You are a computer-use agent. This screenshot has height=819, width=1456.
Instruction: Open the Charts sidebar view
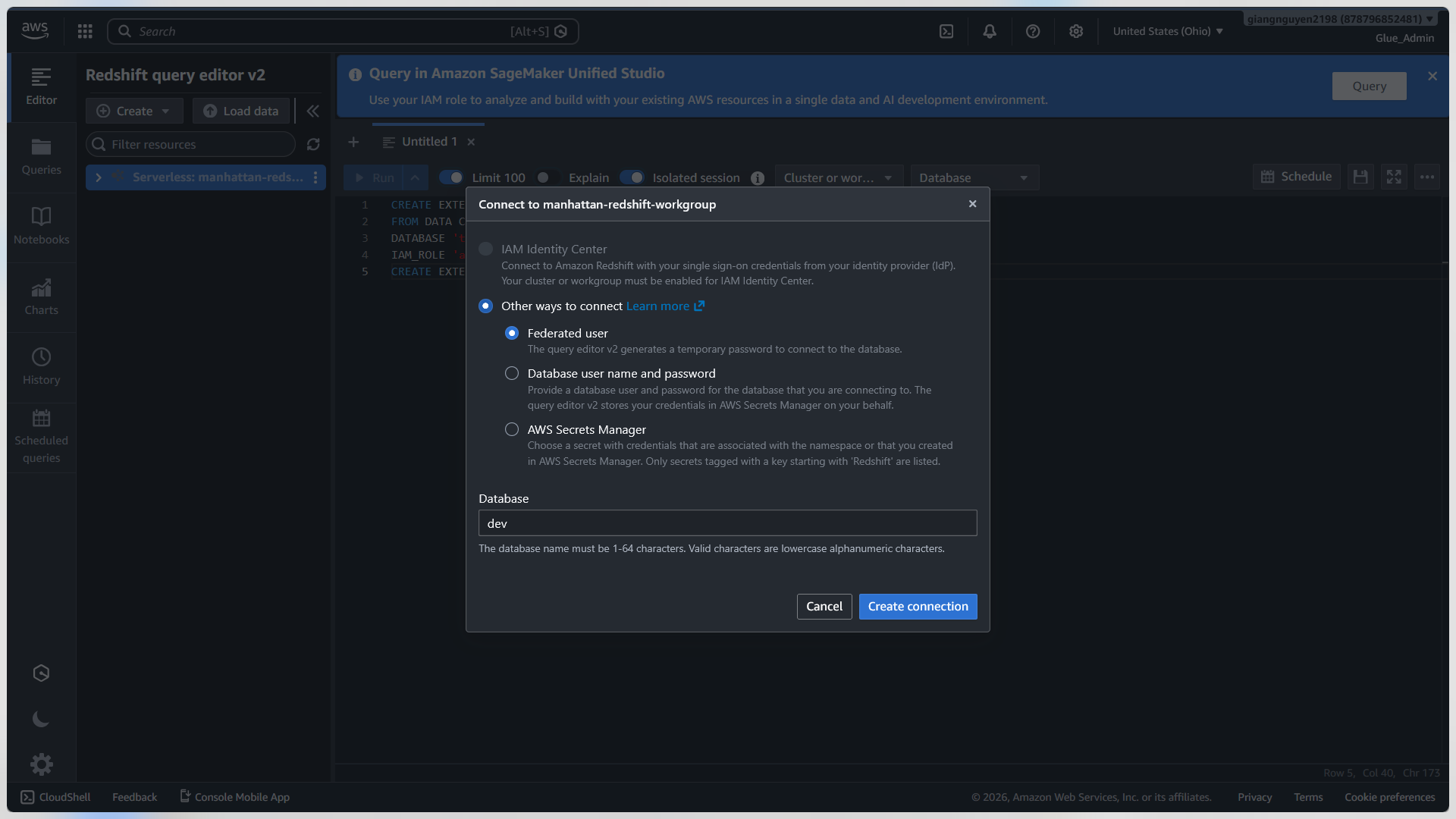coord(42,298)
